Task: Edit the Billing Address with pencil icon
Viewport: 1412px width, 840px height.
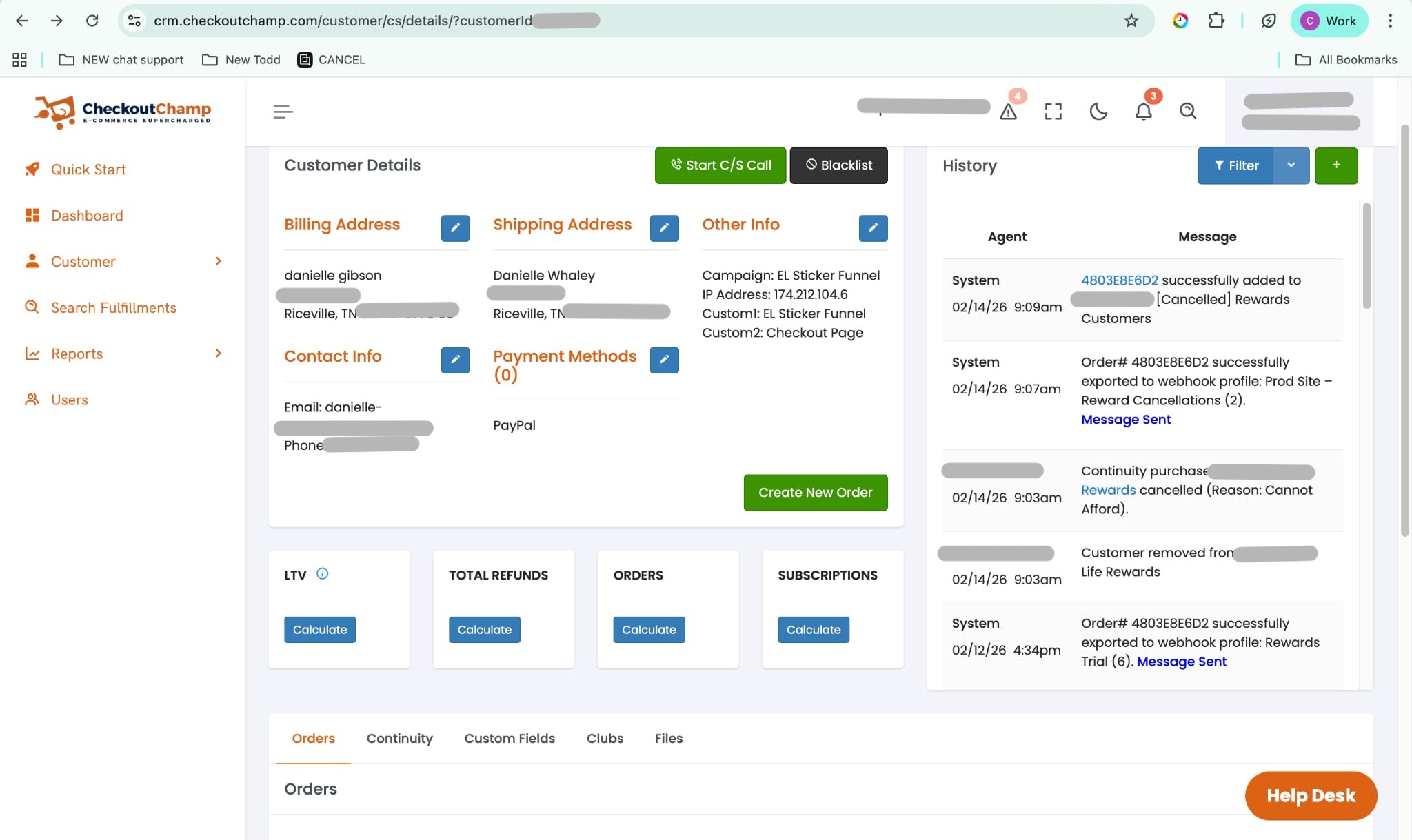Action: [455, 227]
